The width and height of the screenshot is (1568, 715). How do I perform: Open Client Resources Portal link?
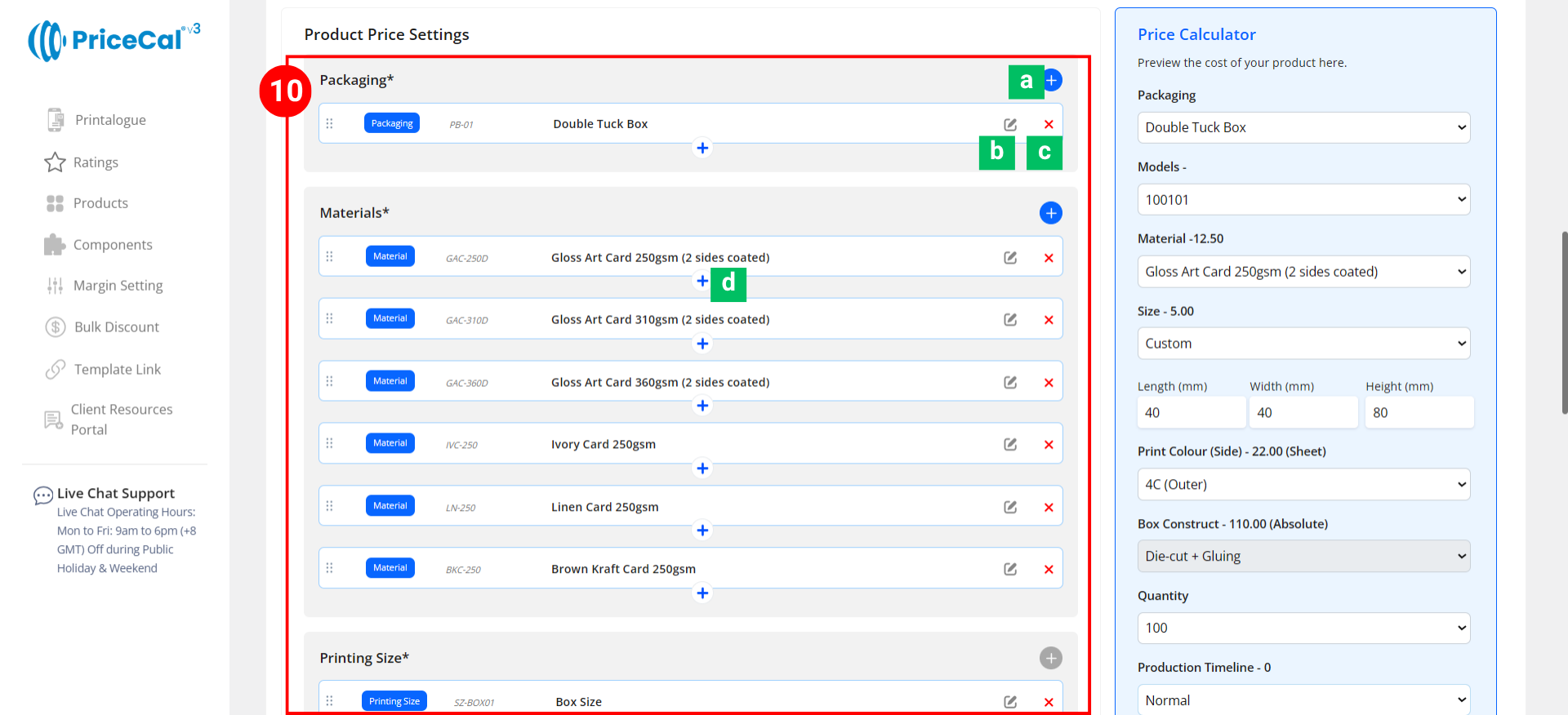point(121,420)
